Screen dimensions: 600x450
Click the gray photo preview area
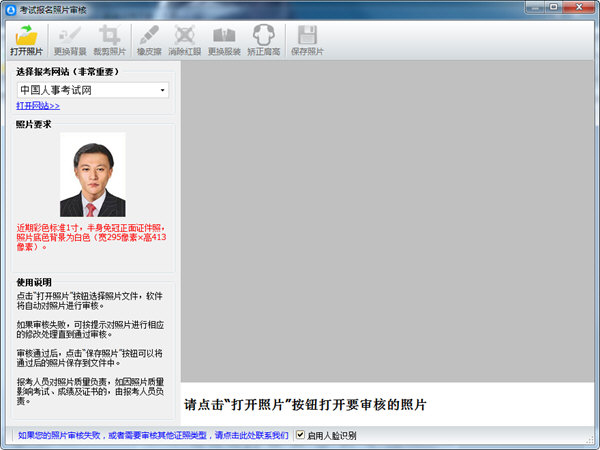coord(388,220)
